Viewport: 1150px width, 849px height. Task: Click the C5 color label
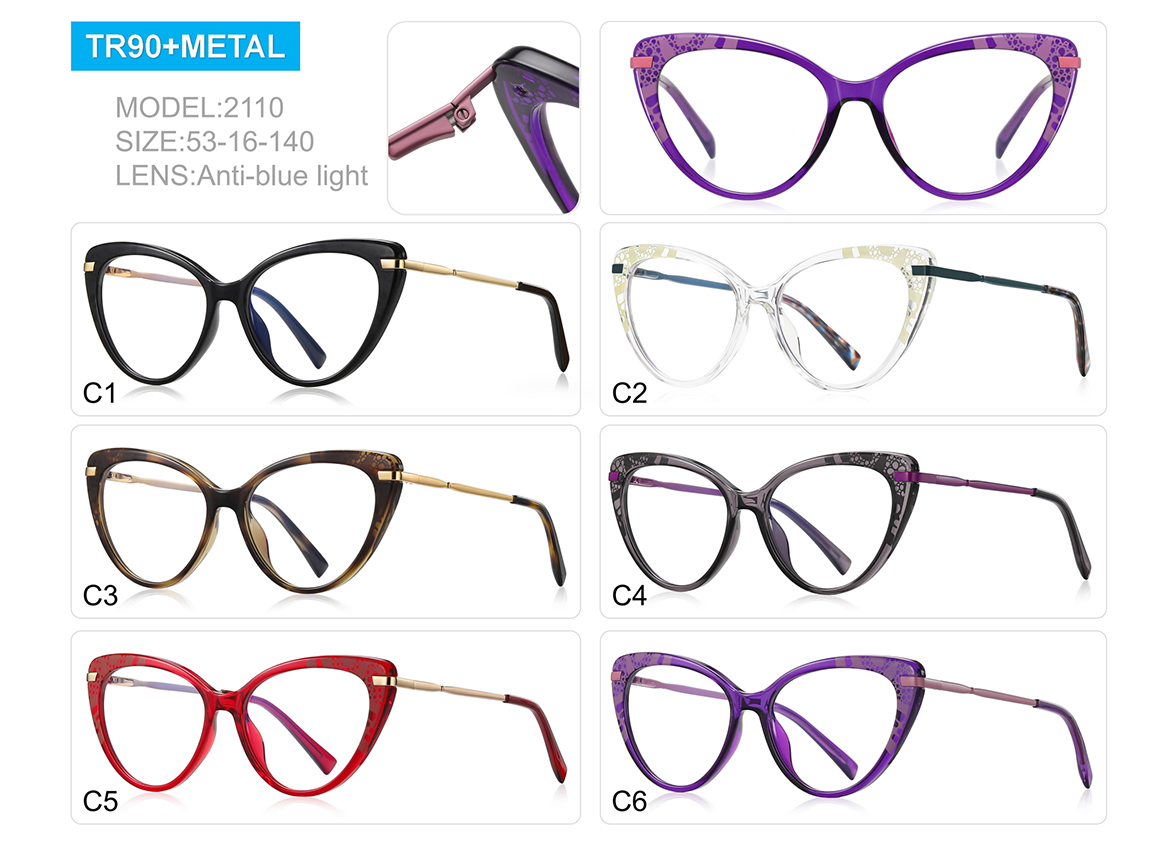(100, 801)
